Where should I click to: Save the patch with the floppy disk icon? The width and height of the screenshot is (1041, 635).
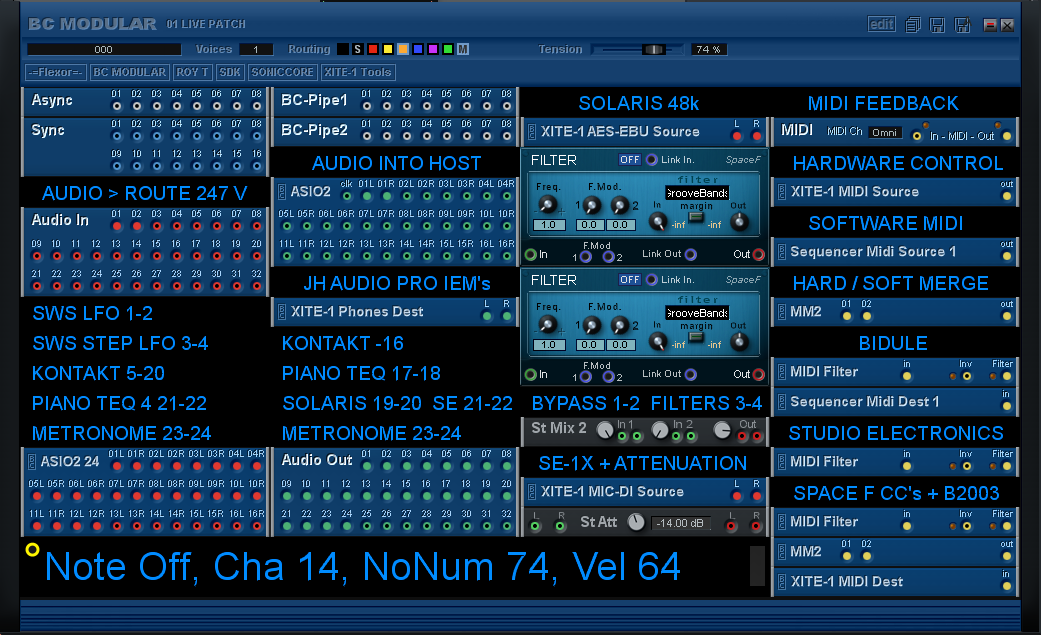click(x=937, y=25)
